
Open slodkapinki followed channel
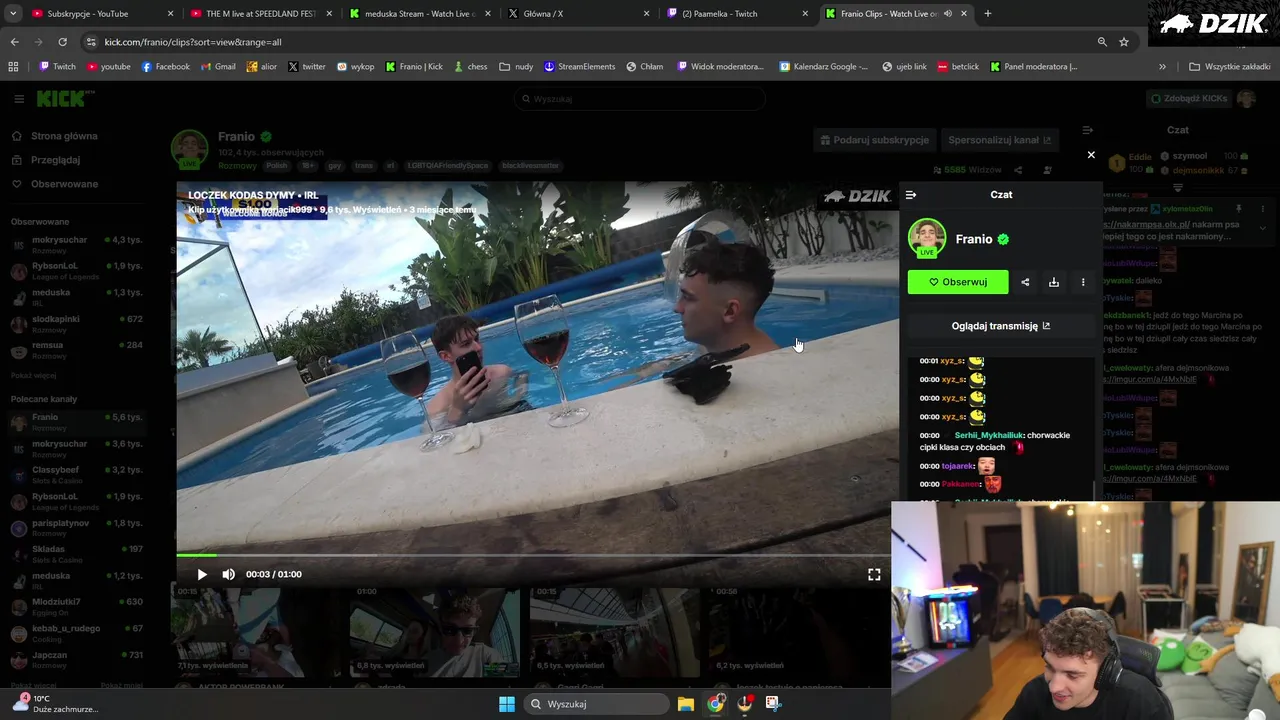click(77, 323)
